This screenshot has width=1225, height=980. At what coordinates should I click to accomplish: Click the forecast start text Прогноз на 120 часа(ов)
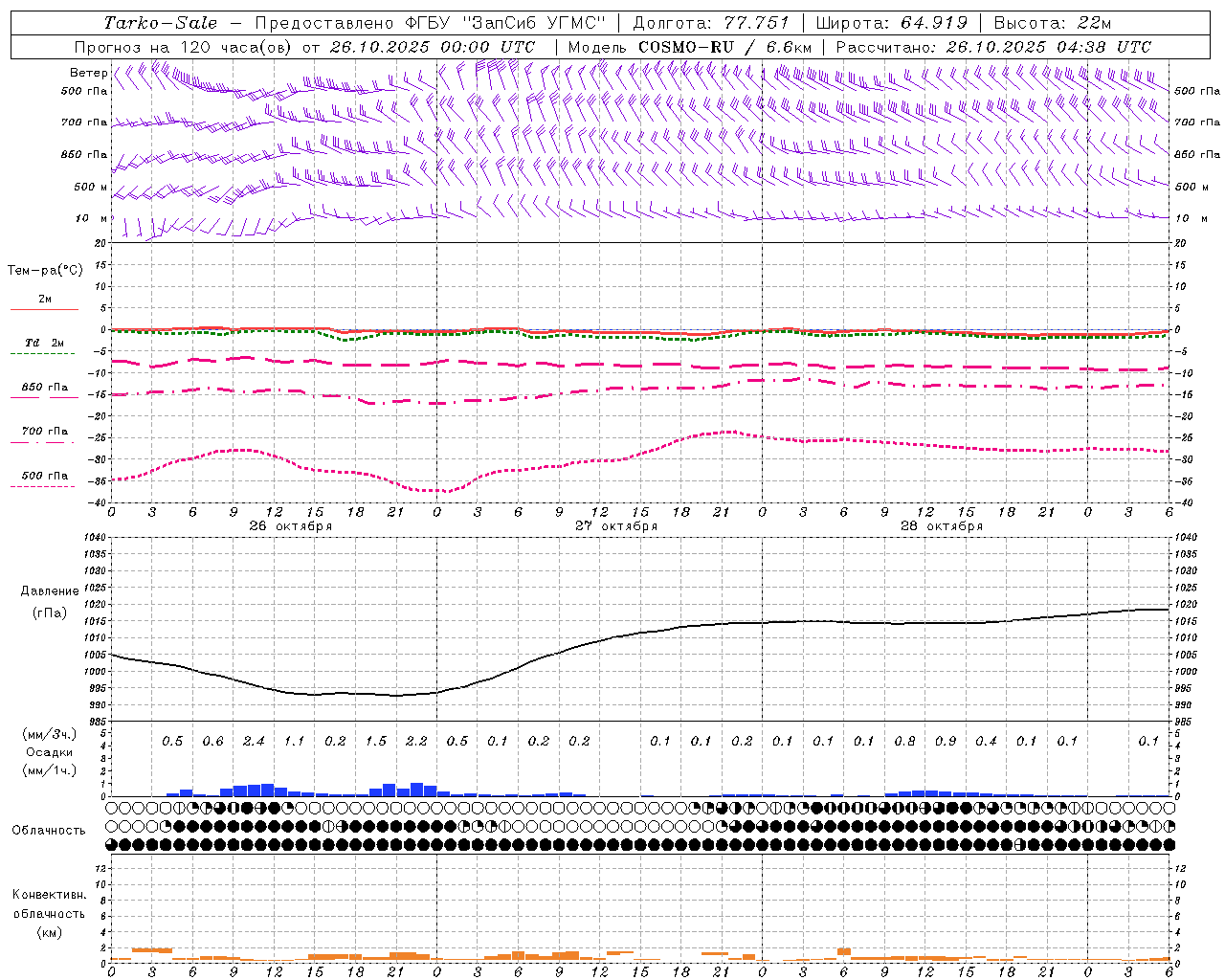click(x=186, y=47)
